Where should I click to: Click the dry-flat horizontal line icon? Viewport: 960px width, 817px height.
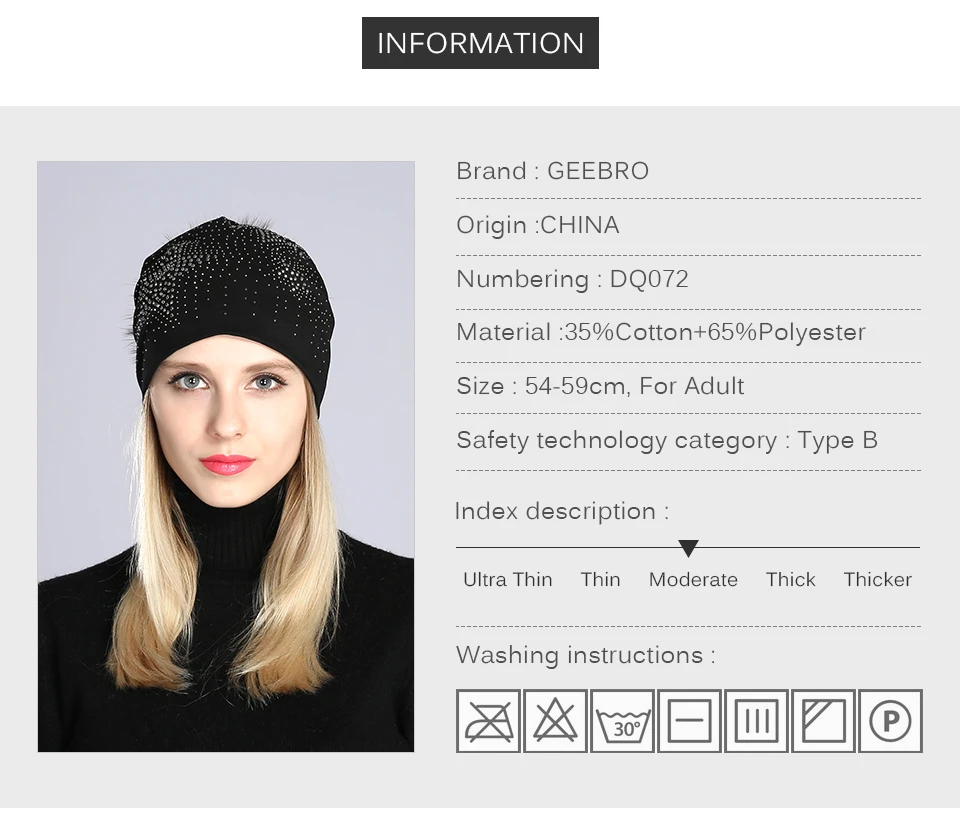(x=689, y=721)
